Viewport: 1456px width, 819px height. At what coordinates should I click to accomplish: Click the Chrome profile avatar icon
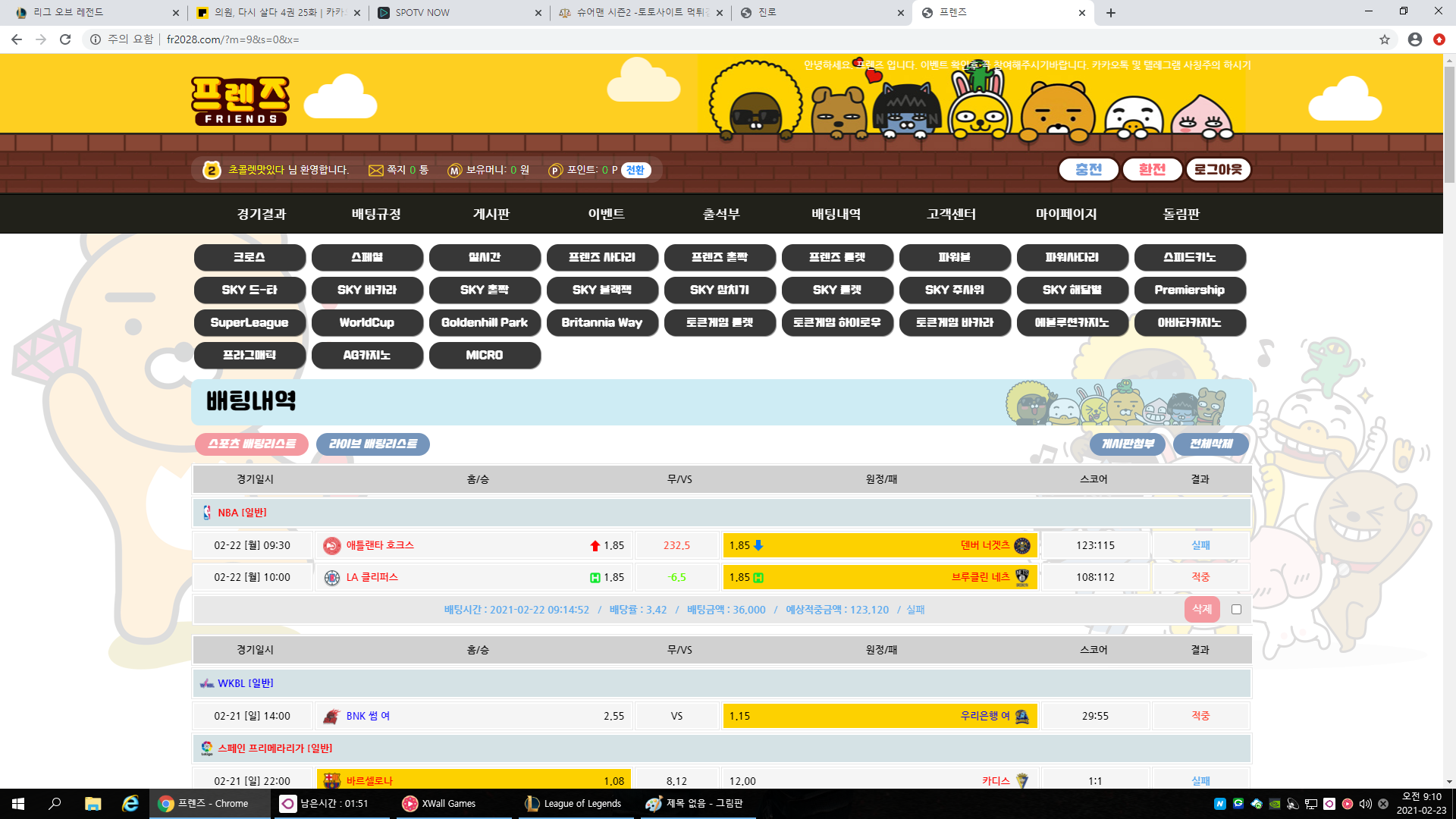(x=1414, y=39)
